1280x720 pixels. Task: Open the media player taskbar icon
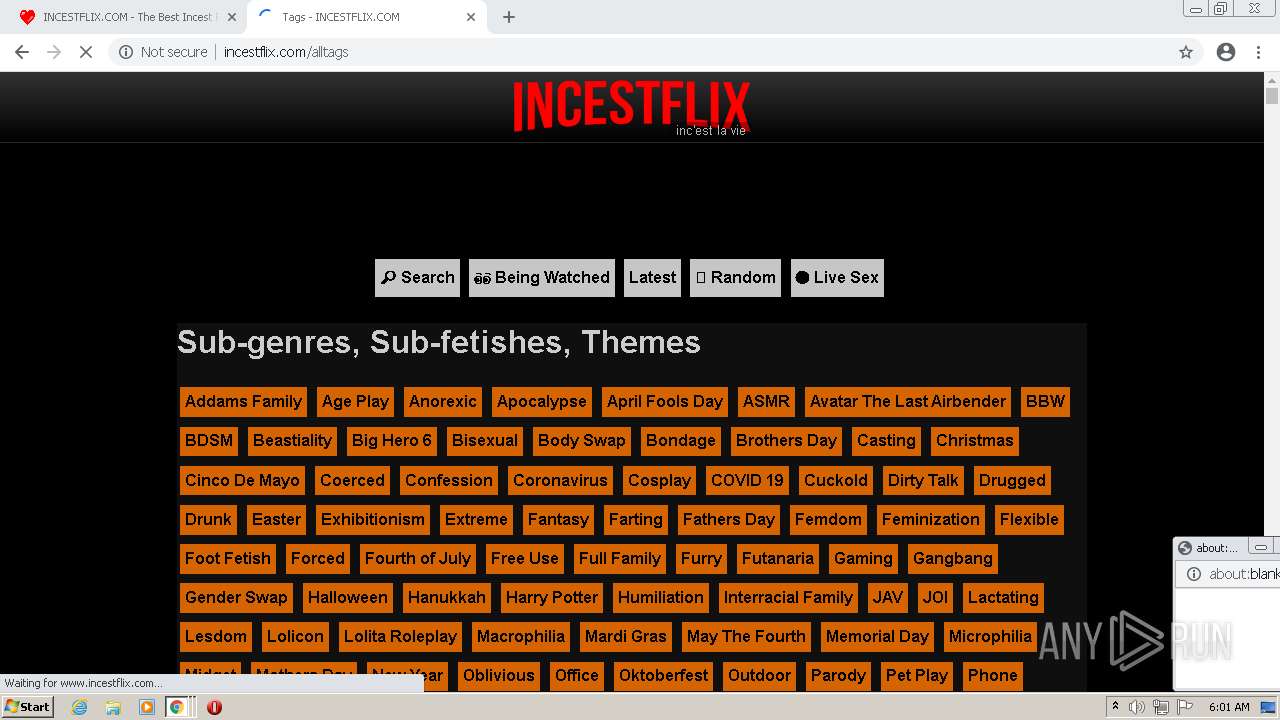click(x=147, y=707)
